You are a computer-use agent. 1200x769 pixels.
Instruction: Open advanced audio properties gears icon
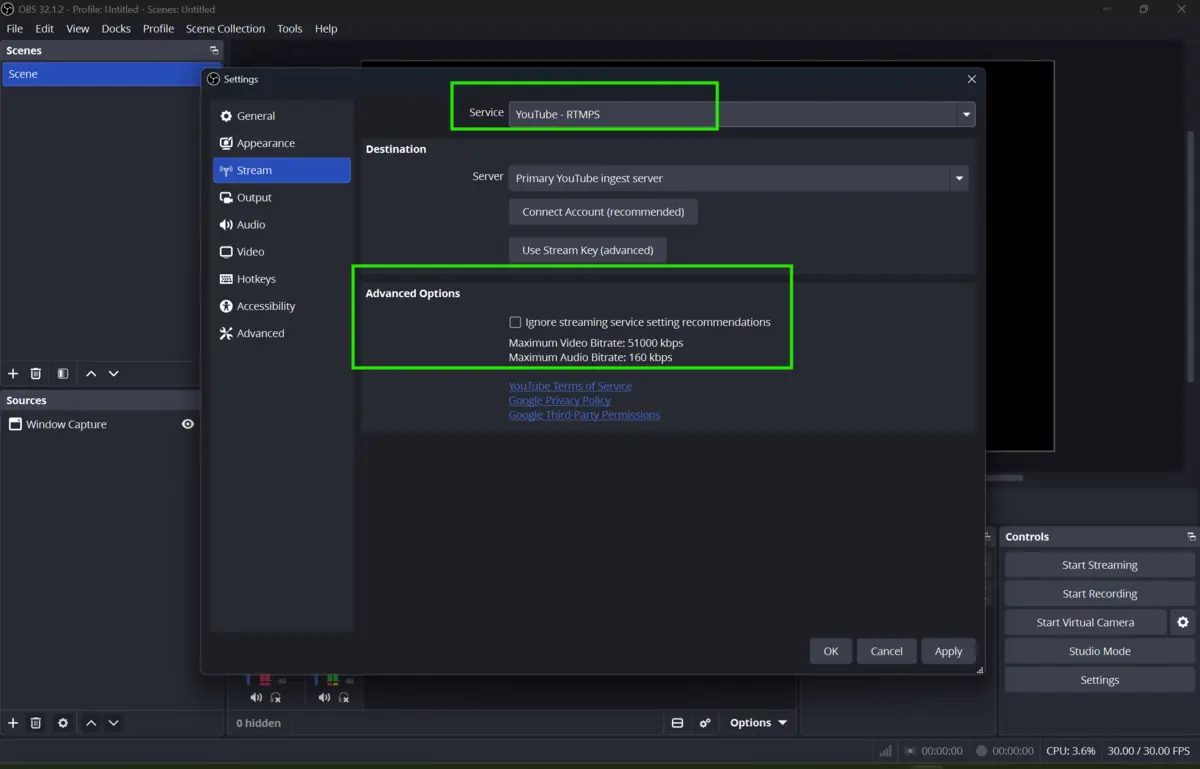click(705, 722)
